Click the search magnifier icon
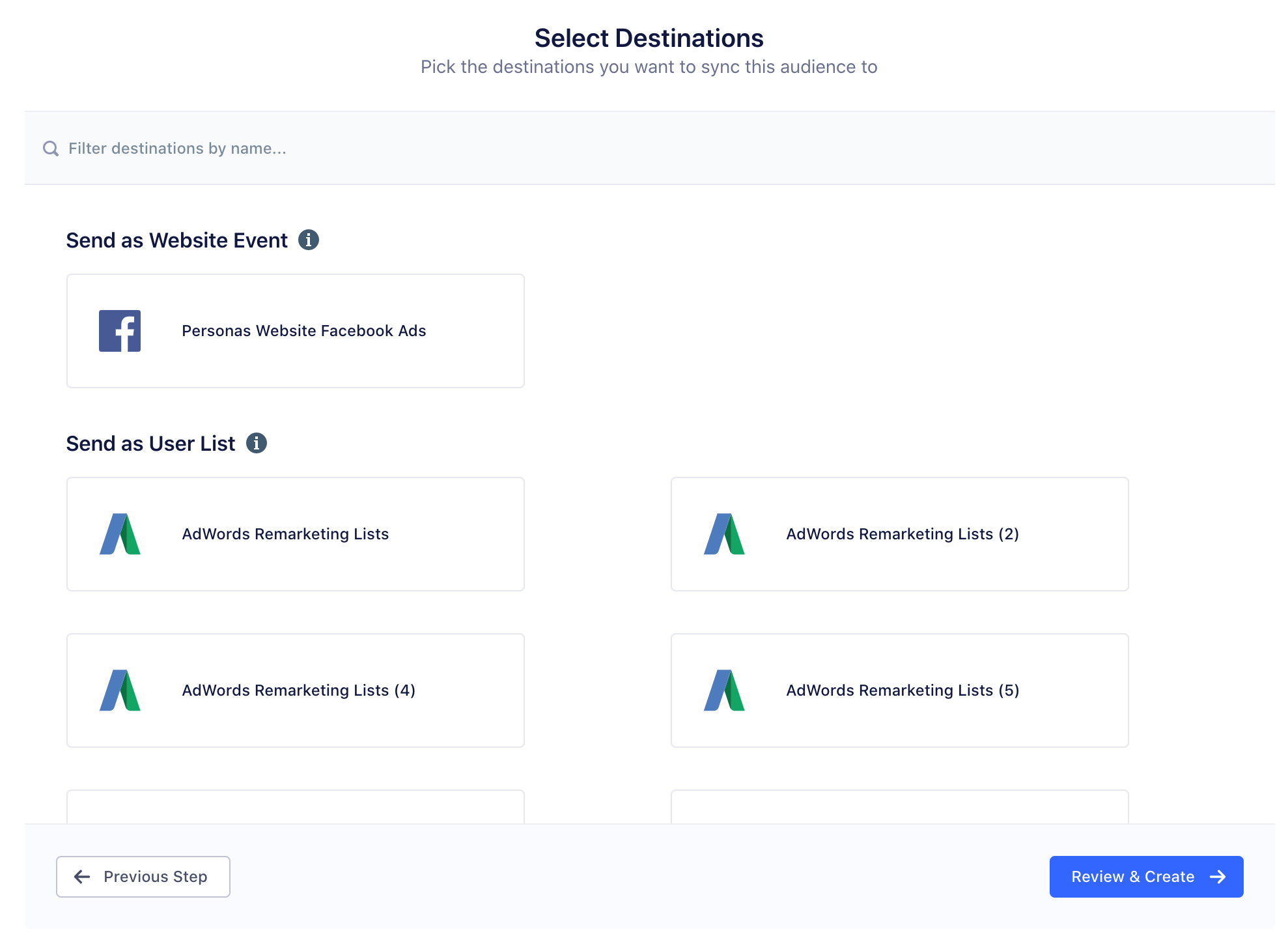This screenshot has height=938, width=1288. (x=51, y=149)
